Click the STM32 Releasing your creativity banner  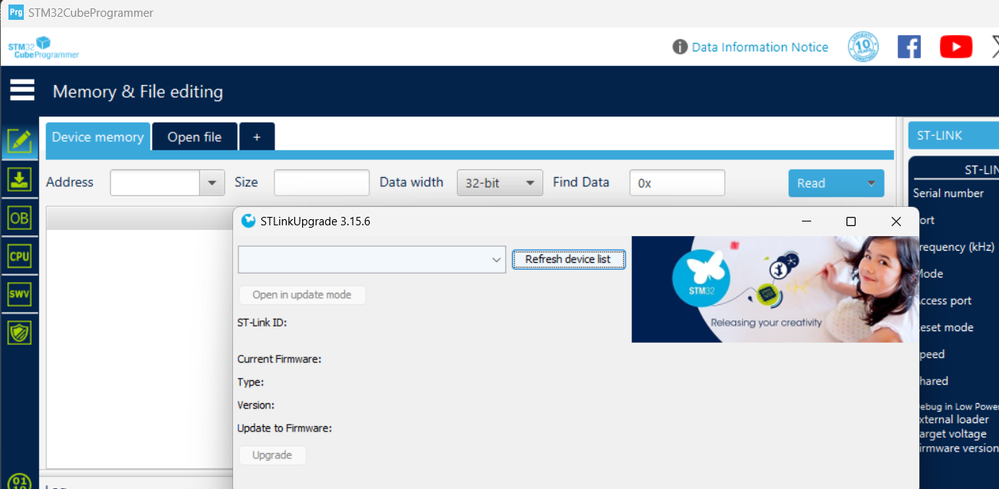pos(775,290)
